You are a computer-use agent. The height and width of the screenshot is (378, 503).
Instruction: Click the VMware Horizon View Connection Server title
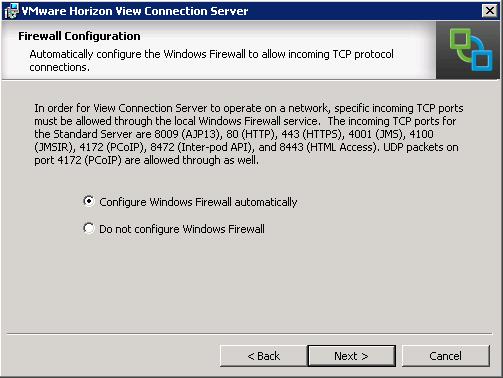135,11
